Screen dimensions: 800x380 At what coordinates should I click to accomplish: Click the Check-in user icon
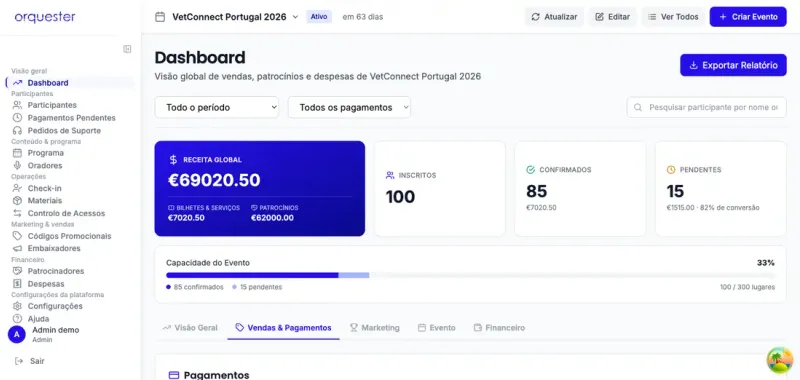click(x=17, y=188)
